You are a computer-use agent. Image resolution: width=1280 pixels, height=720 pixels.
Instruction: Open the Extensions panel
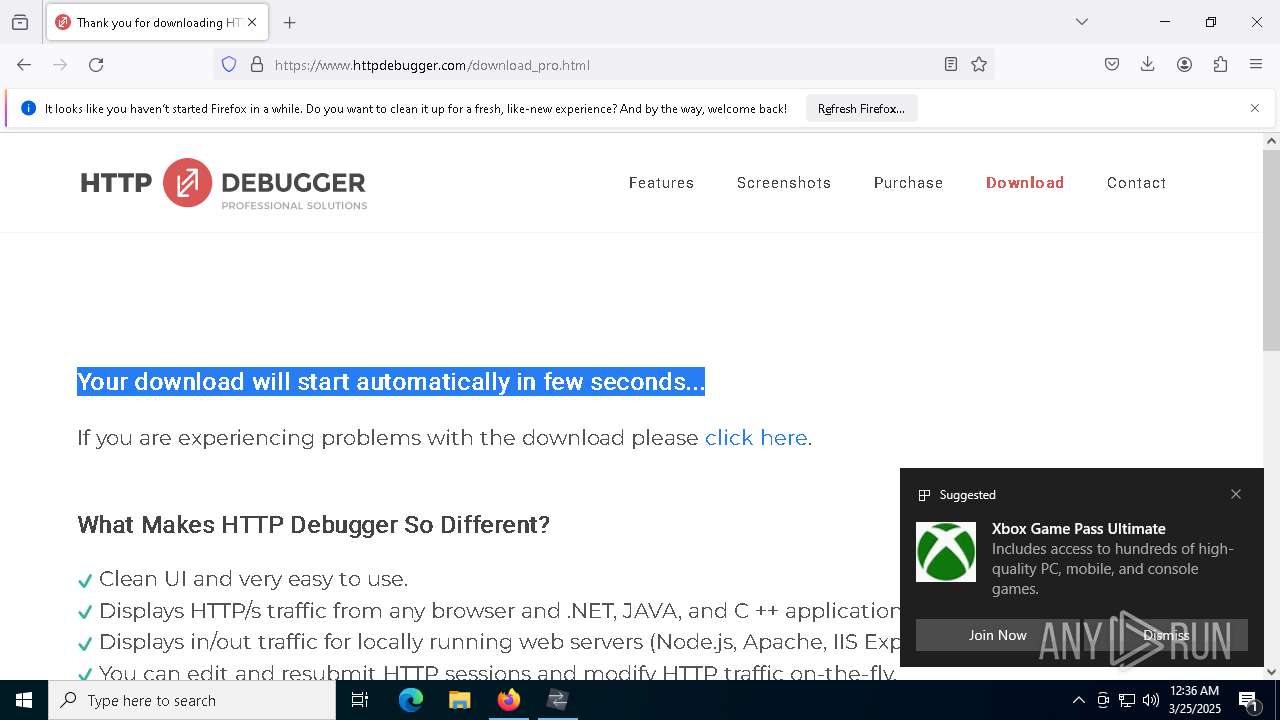click(1220, 65)
